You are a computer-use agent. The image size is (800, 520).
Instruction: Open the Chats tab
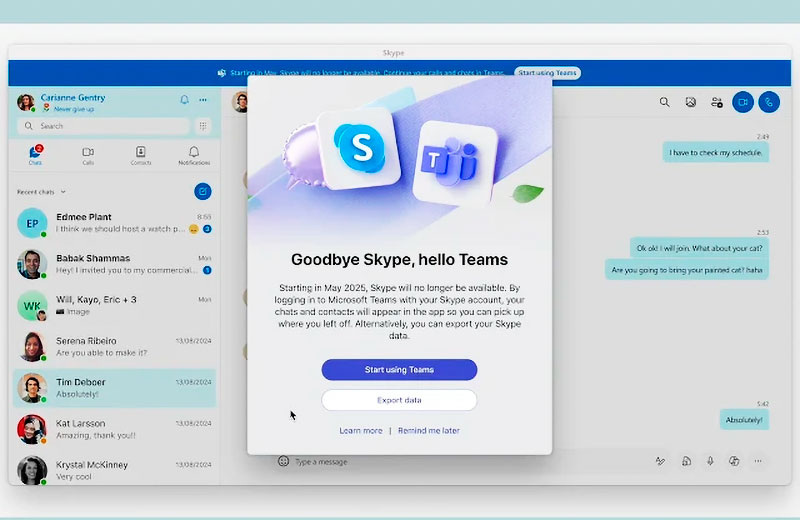coord(35,155)
